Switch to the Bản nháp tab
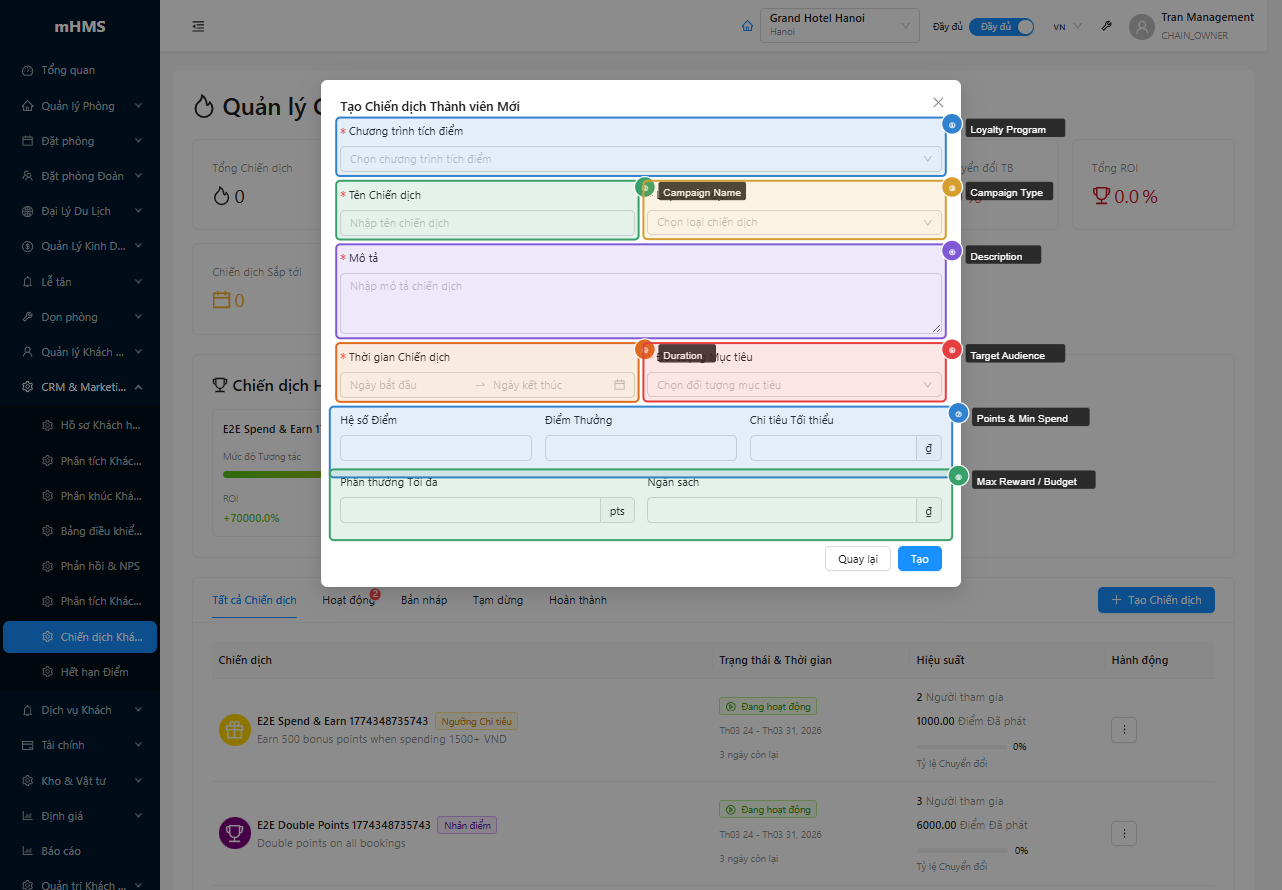1282x890 pixels. coord(424,600)
